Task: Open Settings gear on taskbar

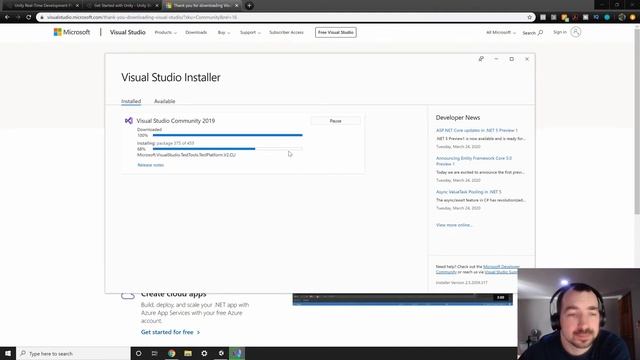Action: click(x=204, y=353)
